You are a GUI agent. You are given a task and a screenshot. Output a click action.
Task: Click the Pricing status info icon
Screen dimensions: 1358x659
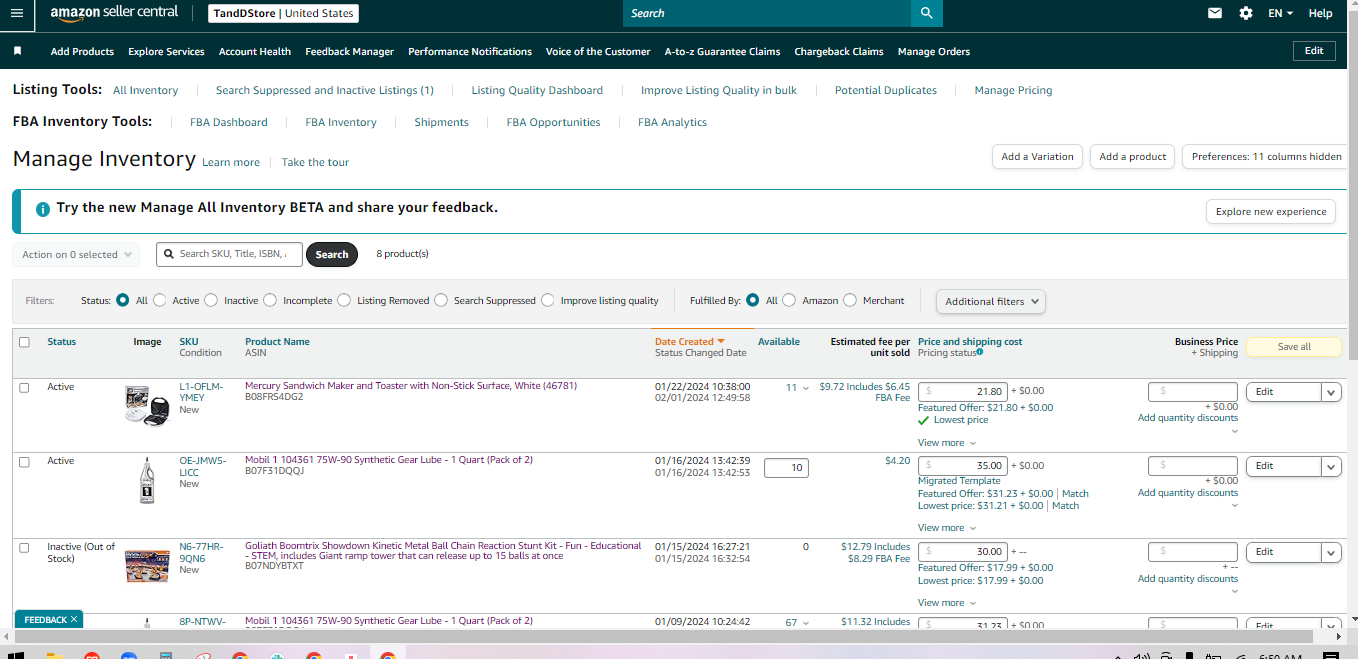pos(979,352)
